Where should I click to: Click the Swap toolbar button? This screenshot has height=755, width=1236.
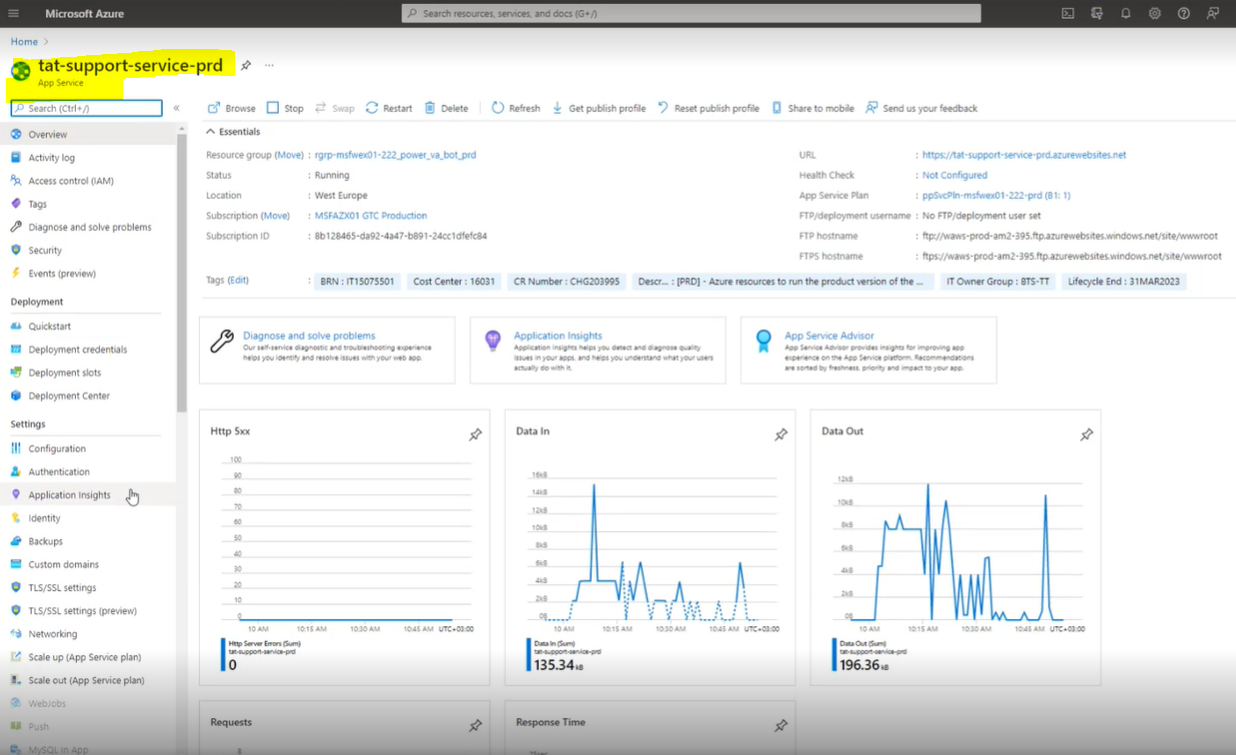(334, 108)
